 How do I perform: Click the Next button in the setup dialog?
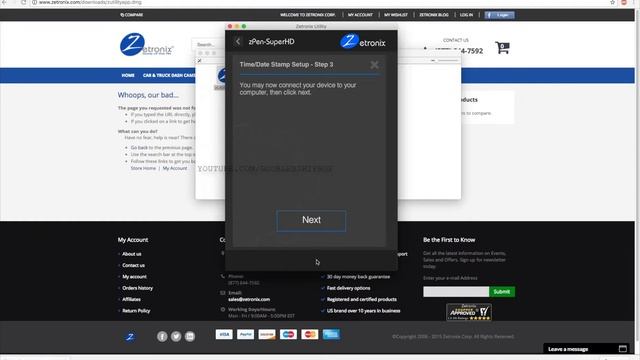tap(311, 220)
